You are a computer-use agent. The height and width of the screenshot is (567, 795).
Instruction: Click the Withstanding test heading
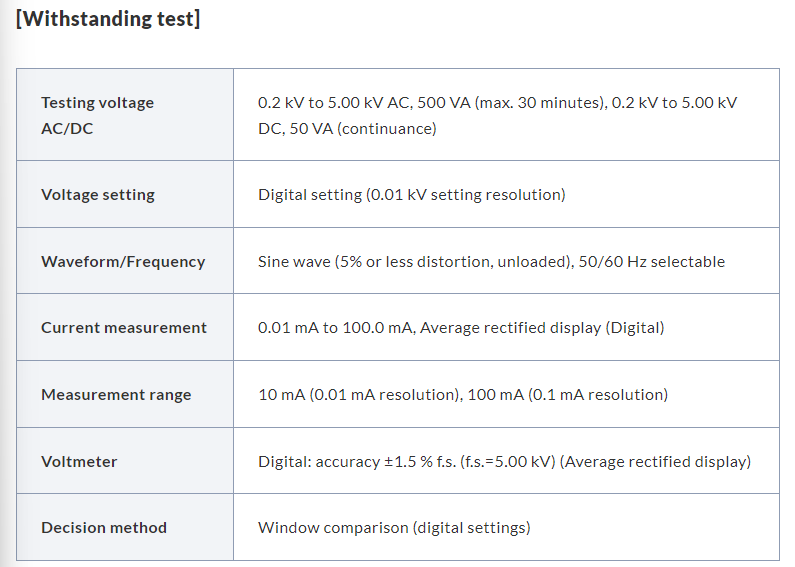(x=108, y=19)
